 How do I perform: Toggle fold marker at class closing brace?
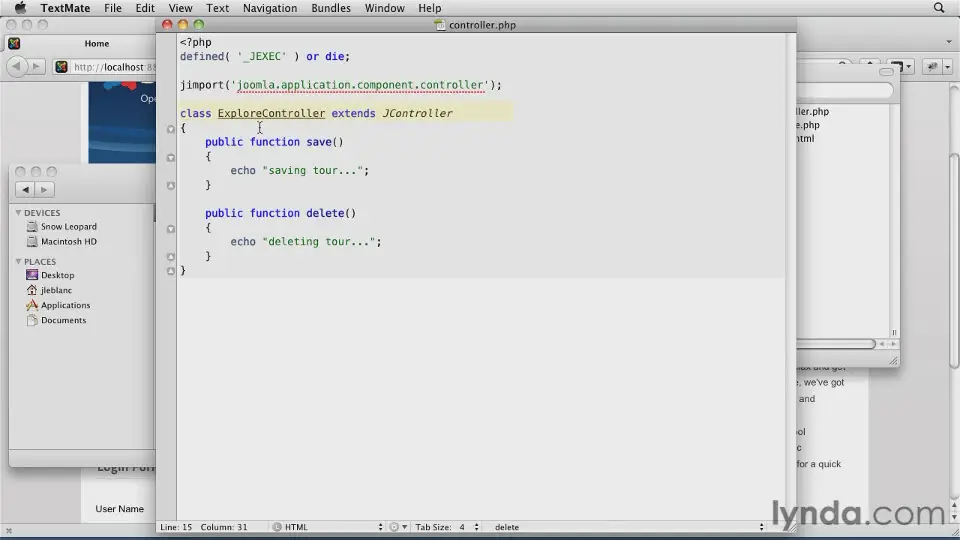pyautogui.click(x=171, y=271)
